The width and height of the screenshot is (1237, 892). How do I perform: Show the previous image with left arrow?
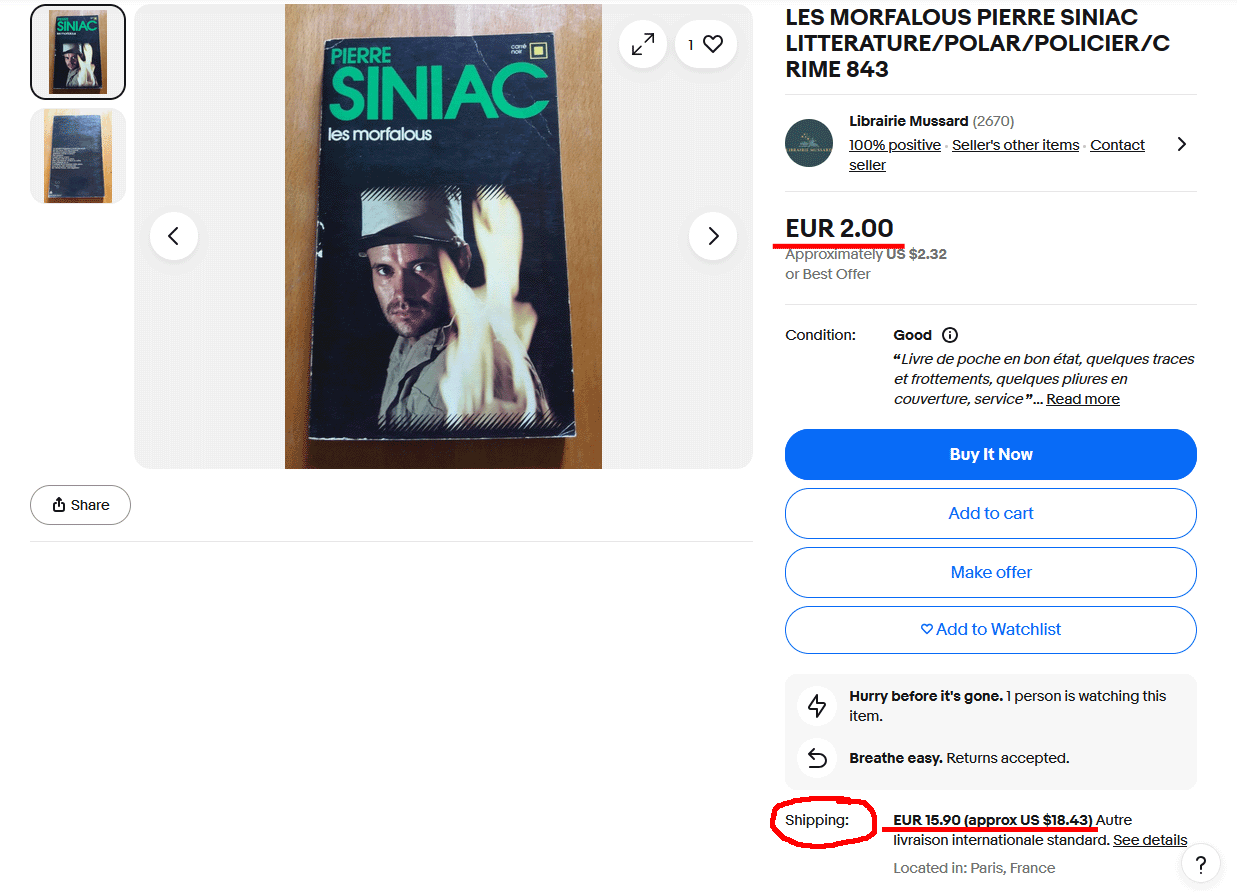coord(174,236)
